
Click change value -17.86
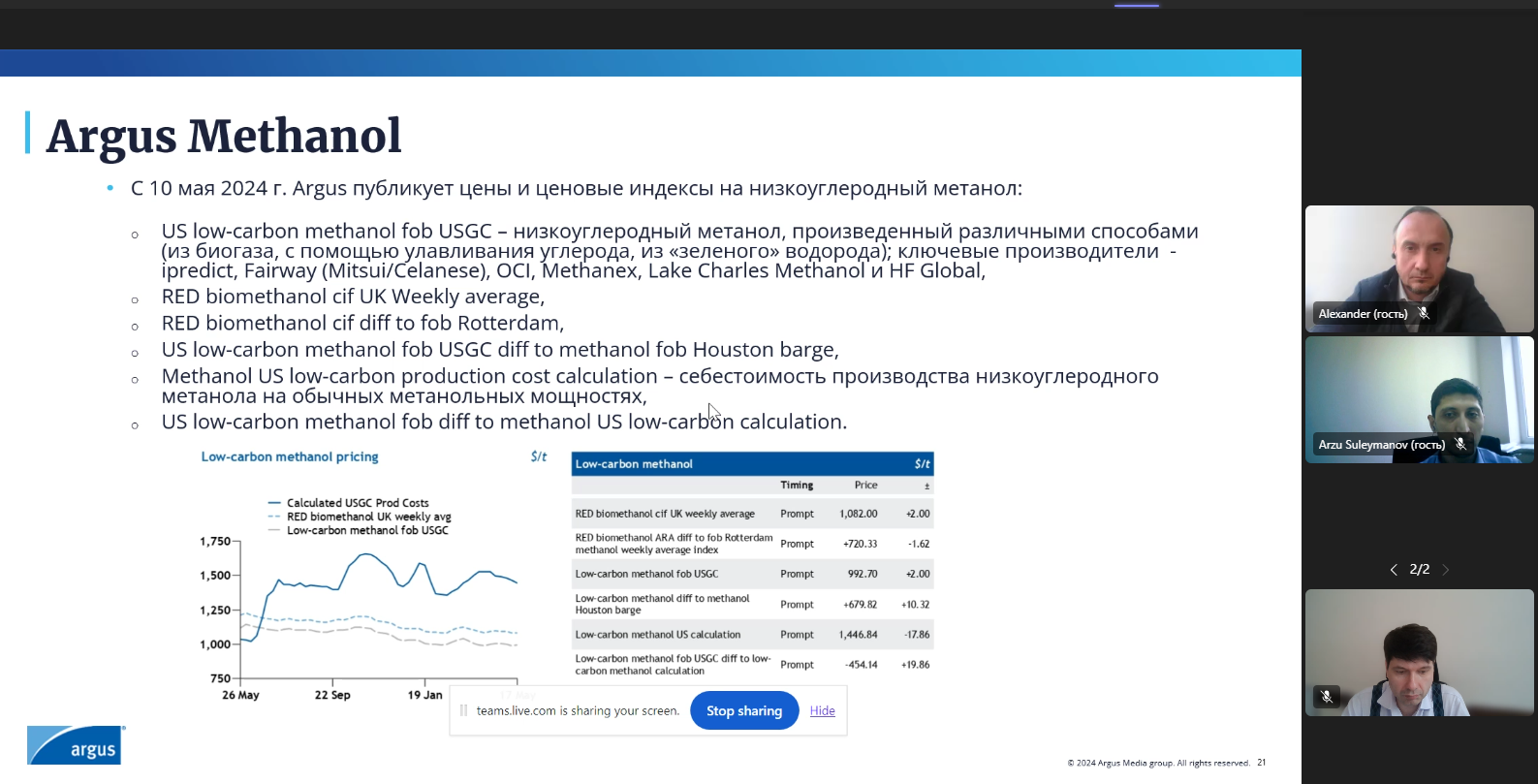point(917,635)
